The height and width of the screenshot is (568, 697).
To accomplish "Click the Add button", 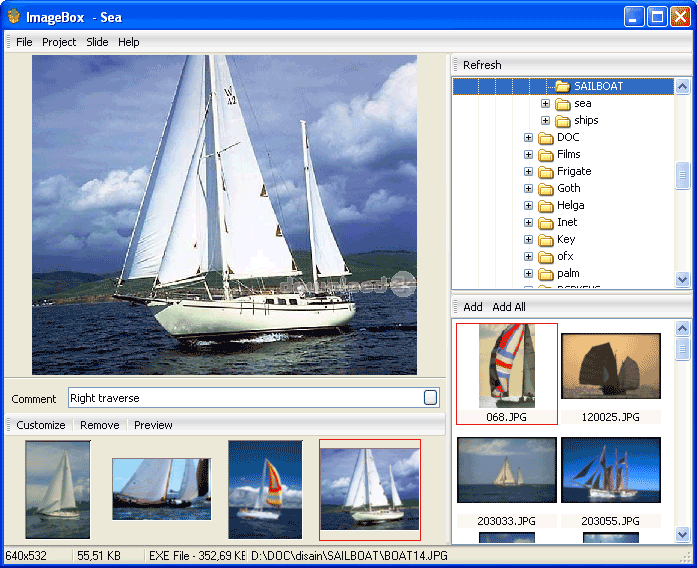I will [x=473, y=307].
